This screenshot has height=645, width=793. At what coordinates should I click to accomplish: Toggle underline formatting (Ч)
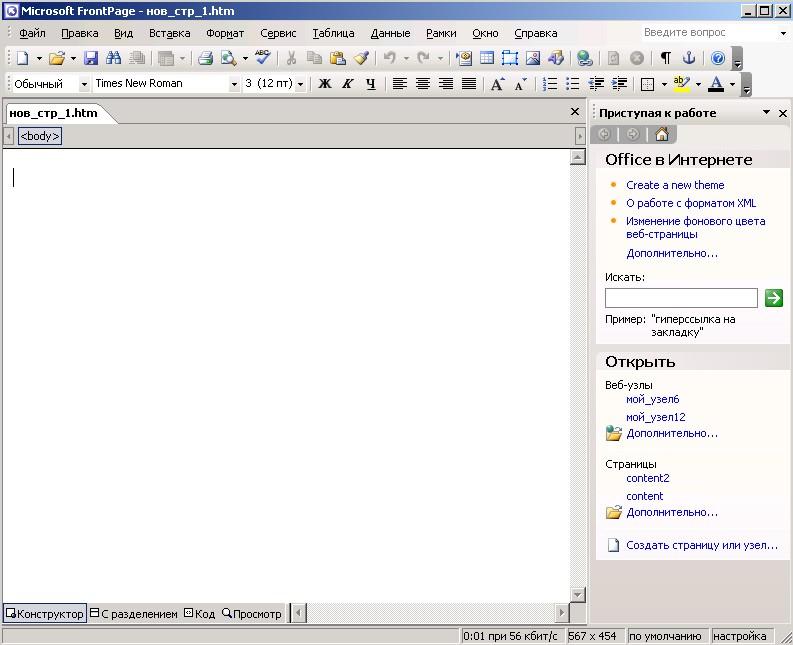(x=371, y=83)
